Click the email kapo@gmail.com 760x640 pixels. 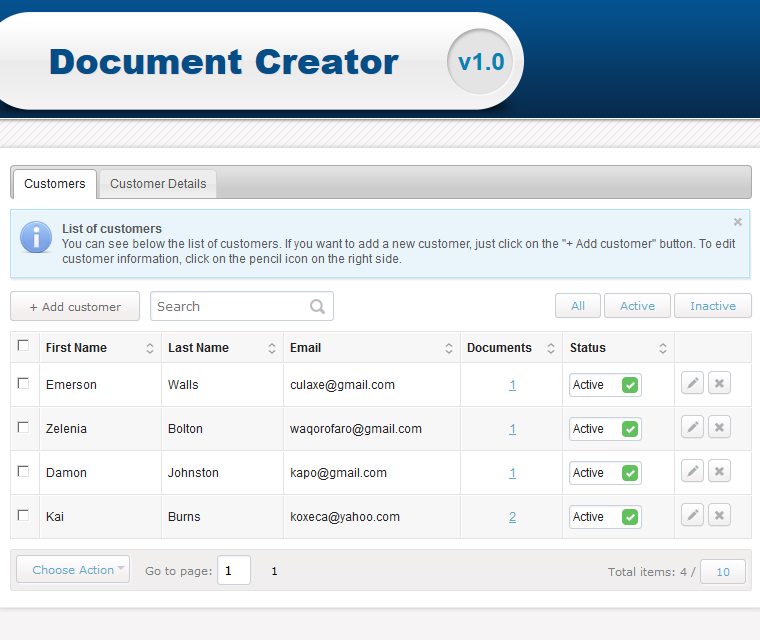(338, 473)
